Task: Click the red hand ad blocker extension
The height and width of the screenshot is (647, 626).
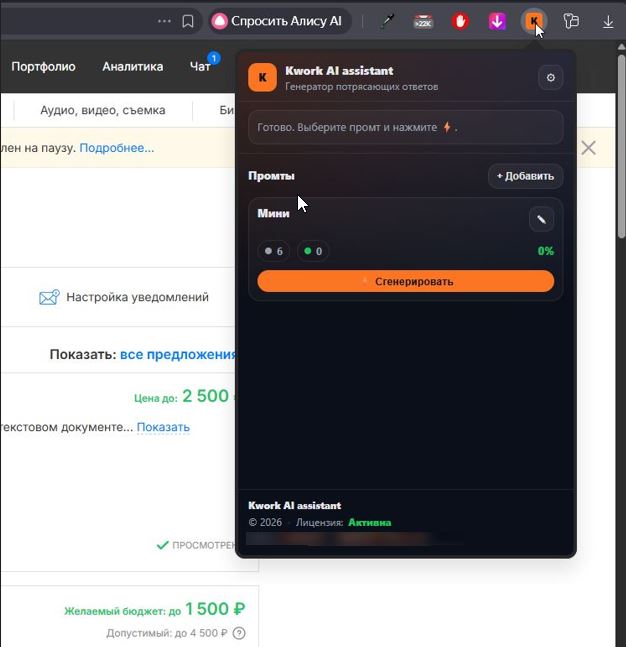Action: tap(460, 21)
